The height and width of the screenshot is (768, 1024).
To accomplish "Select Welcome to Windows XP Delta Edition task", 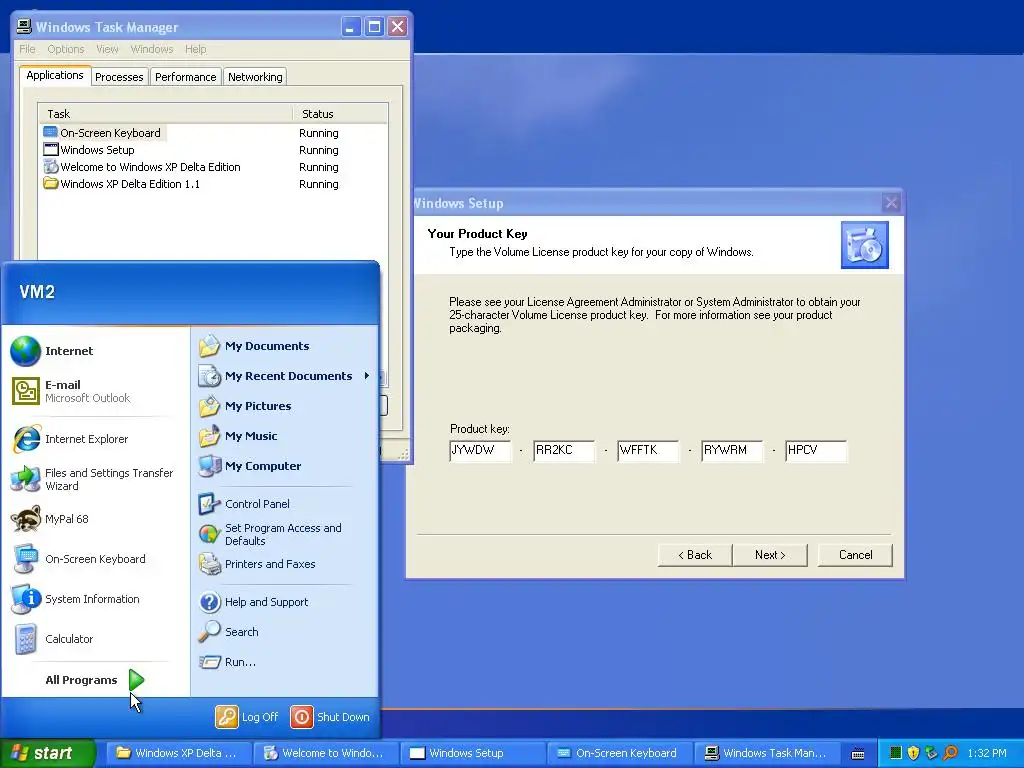I will (x=213, y=167).
